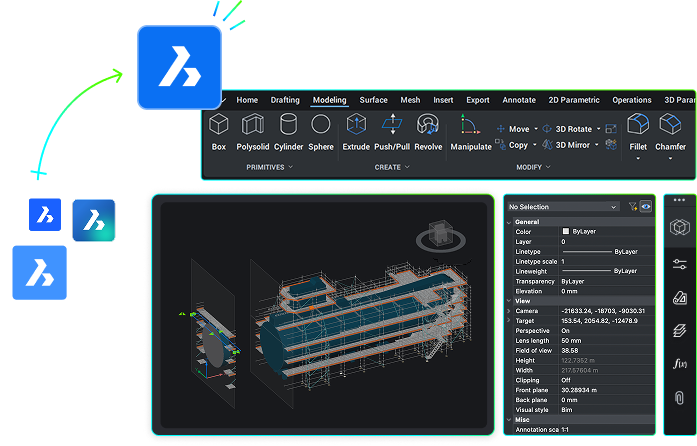Choose the Cylinder primitive tool

click(288, 132)
